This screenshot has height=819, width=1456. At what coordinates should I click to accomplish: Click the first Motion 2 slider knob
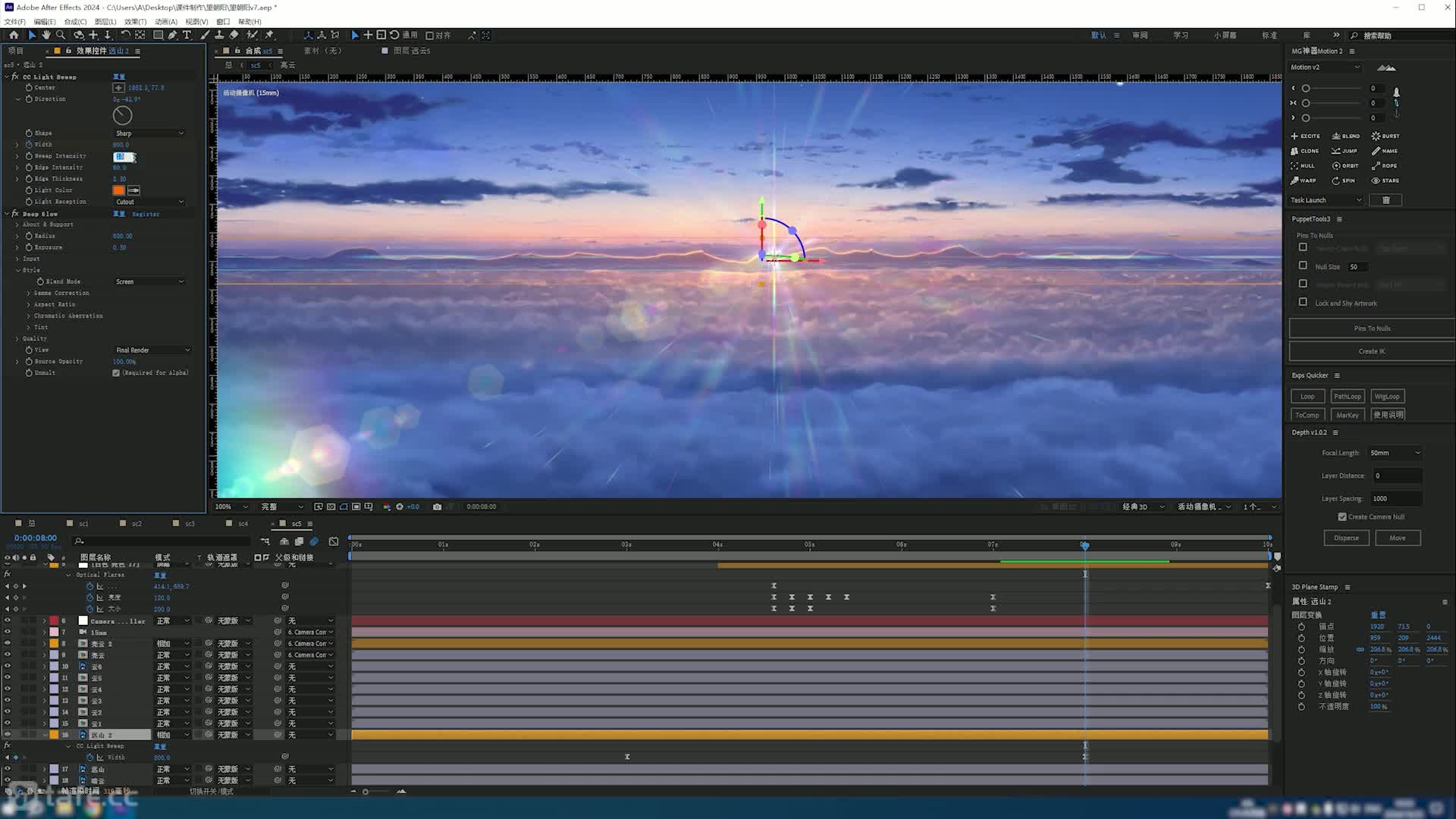(1305, 89)
